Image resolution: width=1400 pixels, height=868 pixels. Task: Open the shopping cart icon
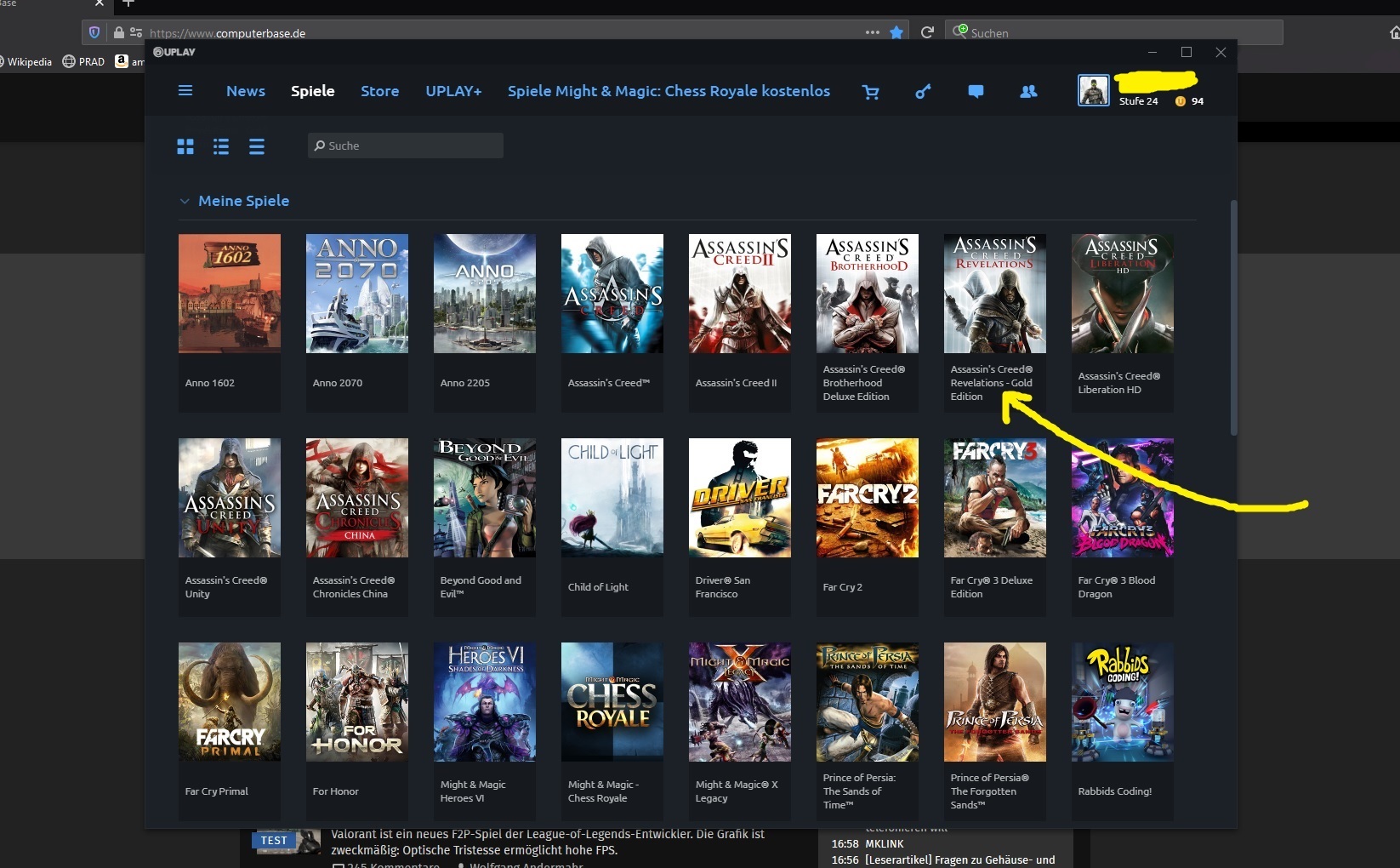870,92
